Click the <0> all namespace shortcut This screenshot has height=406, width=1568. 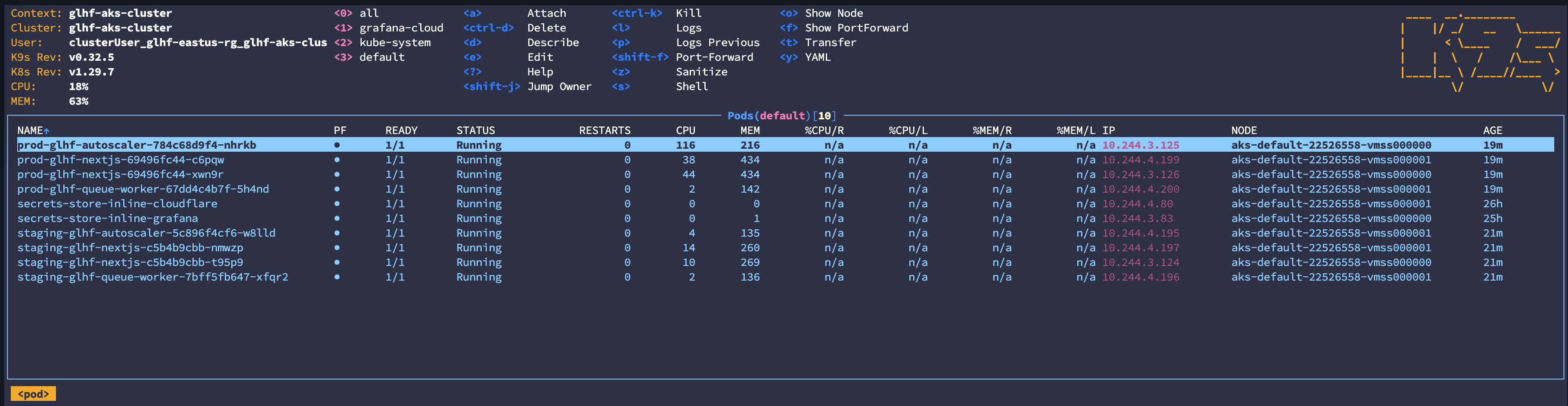pyautogui.click(x=356, y=13)
